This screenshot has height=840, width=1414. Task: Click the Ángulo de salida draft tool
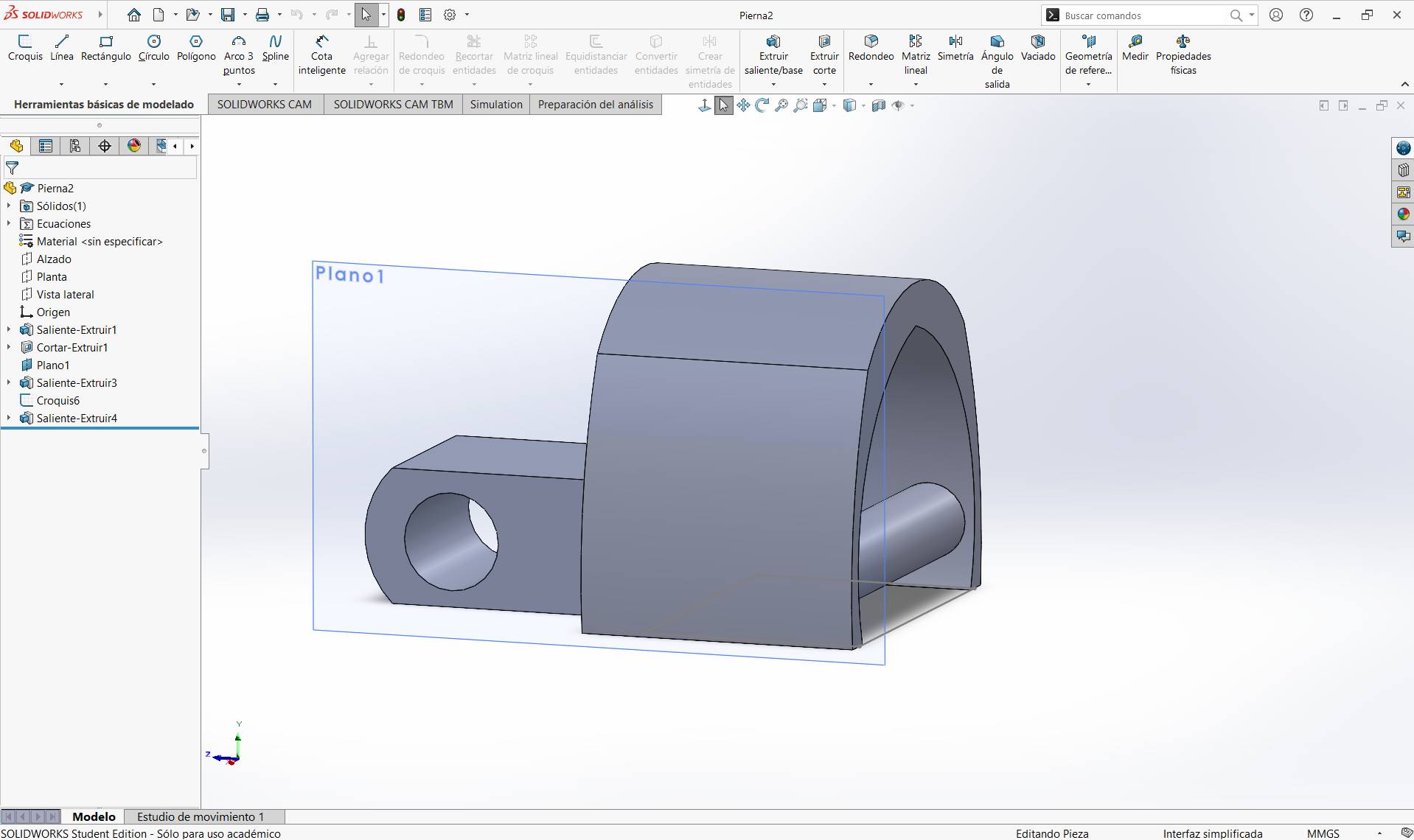[x=997, y=62]
